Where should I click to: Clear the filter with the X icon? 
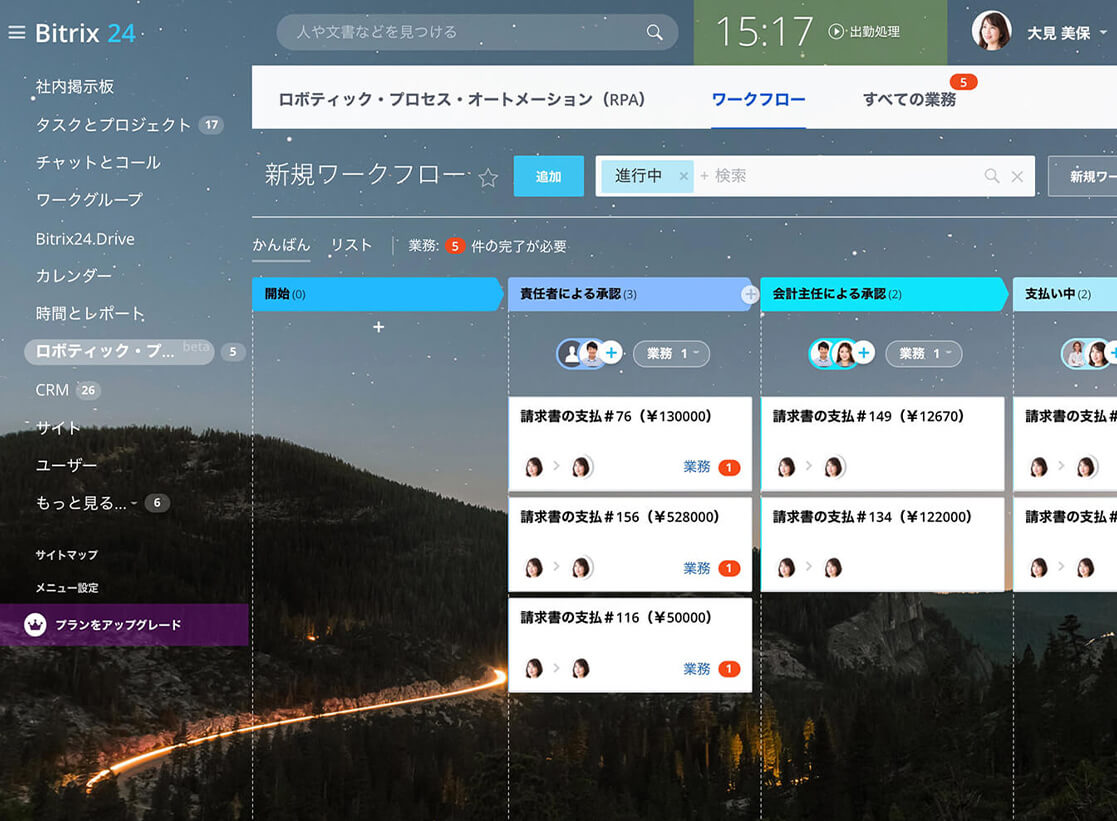pyautogui.click(x=1017, y=176)
